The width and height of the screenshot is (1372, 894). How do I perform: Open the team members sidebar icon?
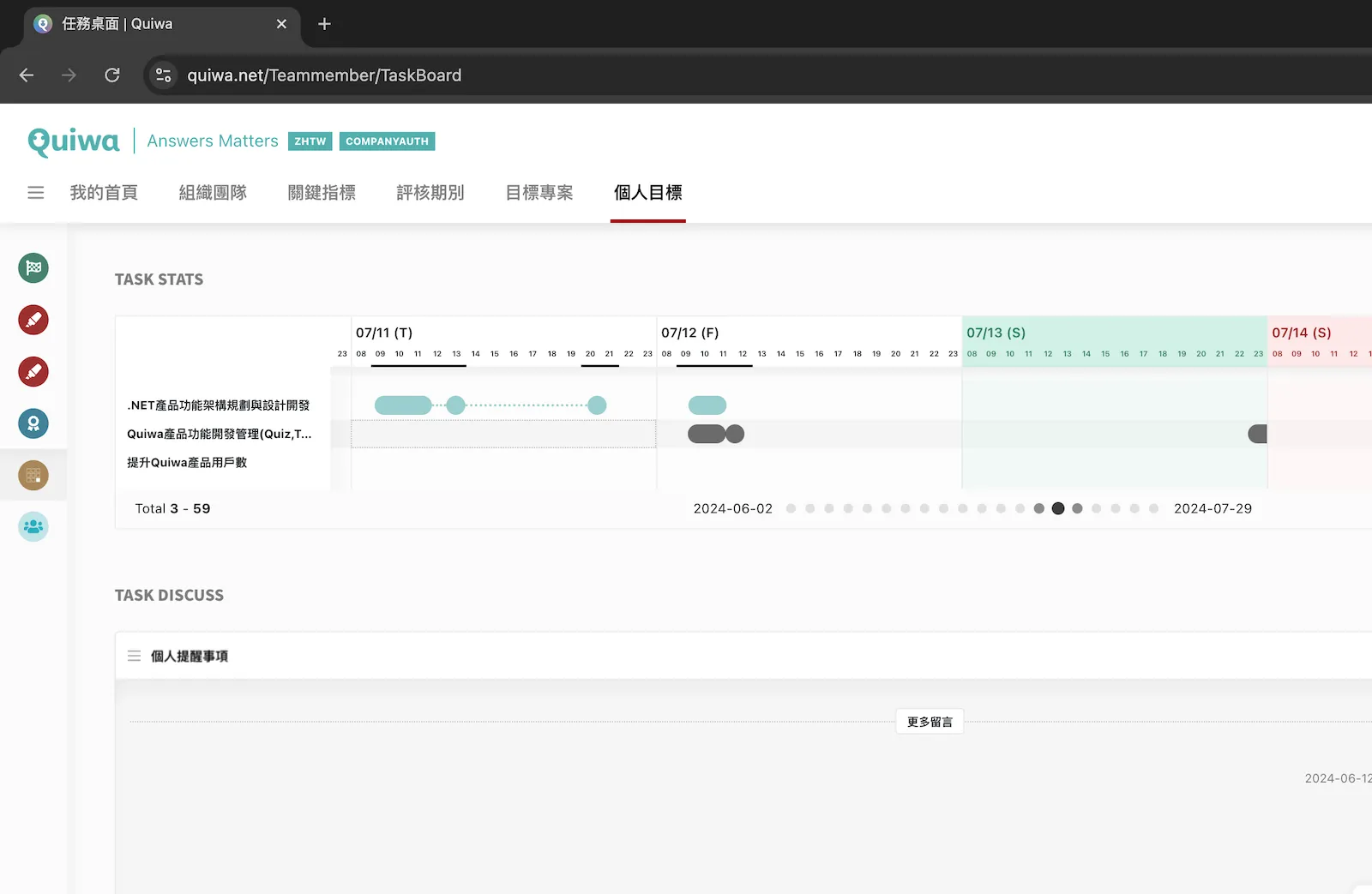33,526
